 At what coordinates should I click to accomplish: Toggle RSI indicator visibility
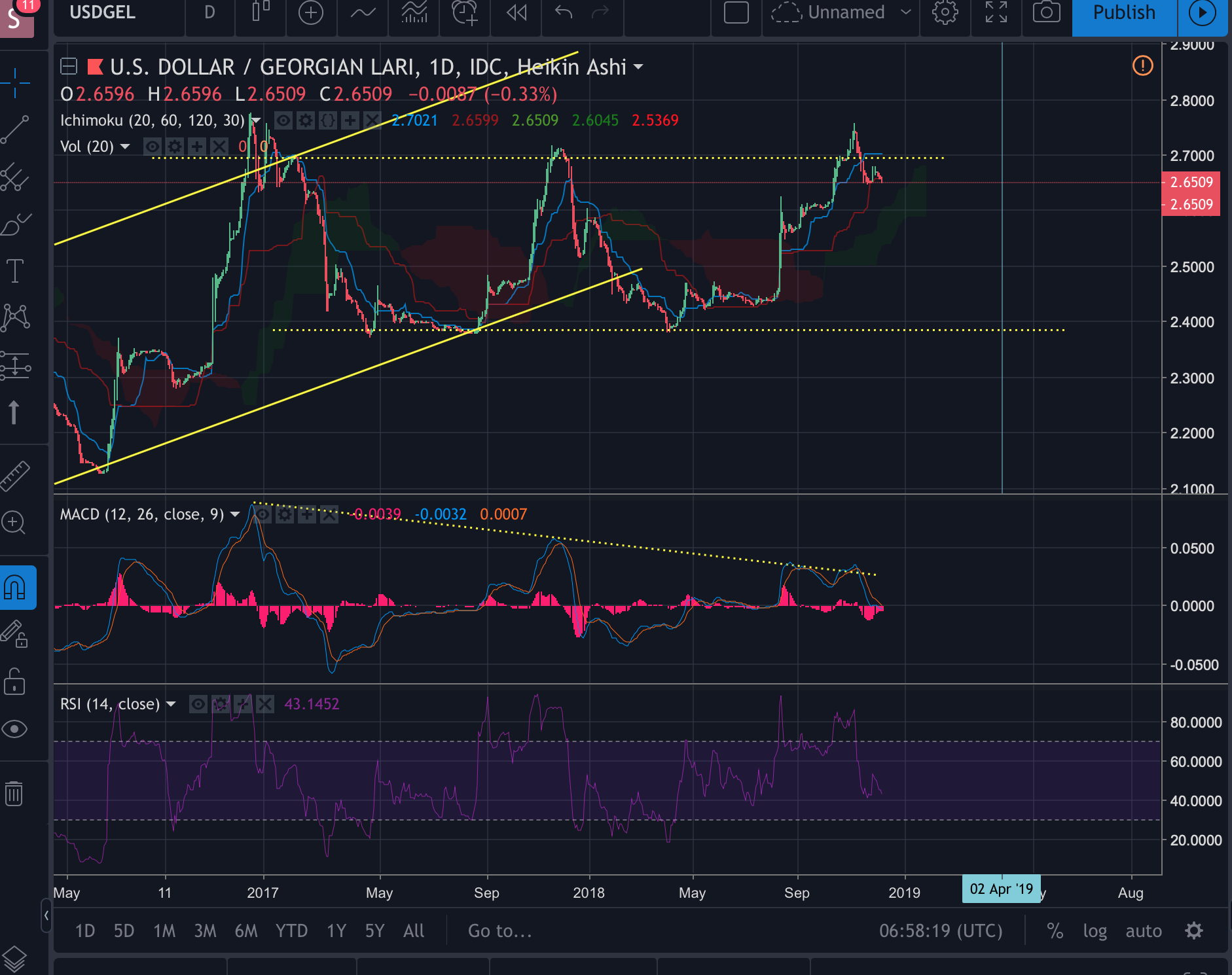click(x=198, y=704)
